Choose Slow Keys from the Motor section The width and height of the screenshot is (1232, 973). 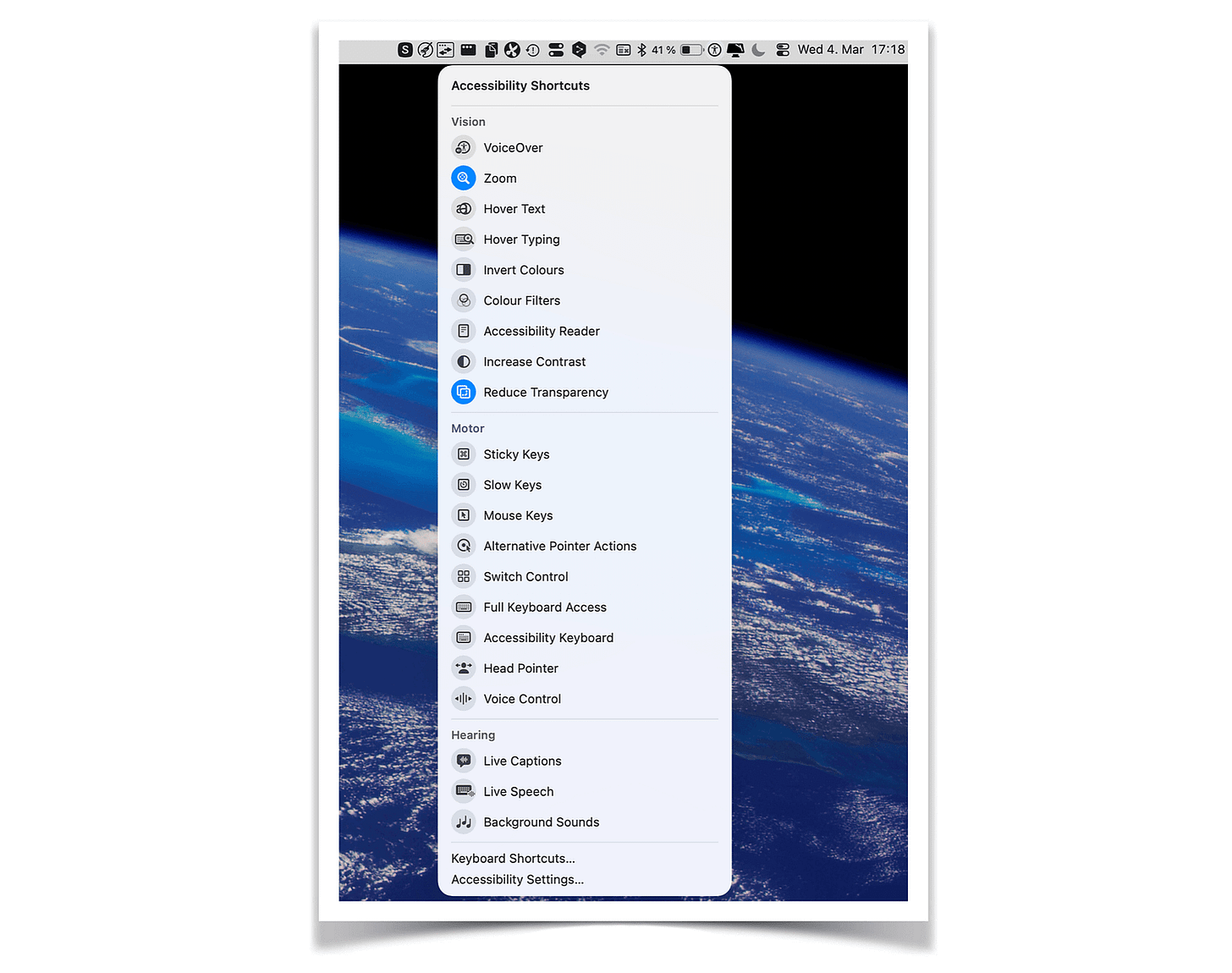click(584, 485)
